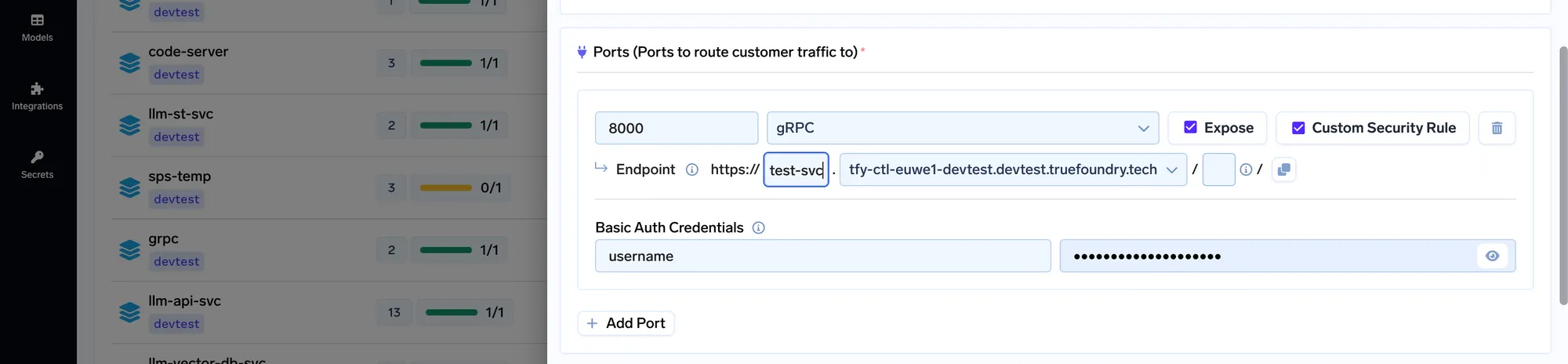Open the domain tfy-ctl-euwe1-devtest dropdown
This screenshot has height=364, width=1568.
coord(1013,169)
